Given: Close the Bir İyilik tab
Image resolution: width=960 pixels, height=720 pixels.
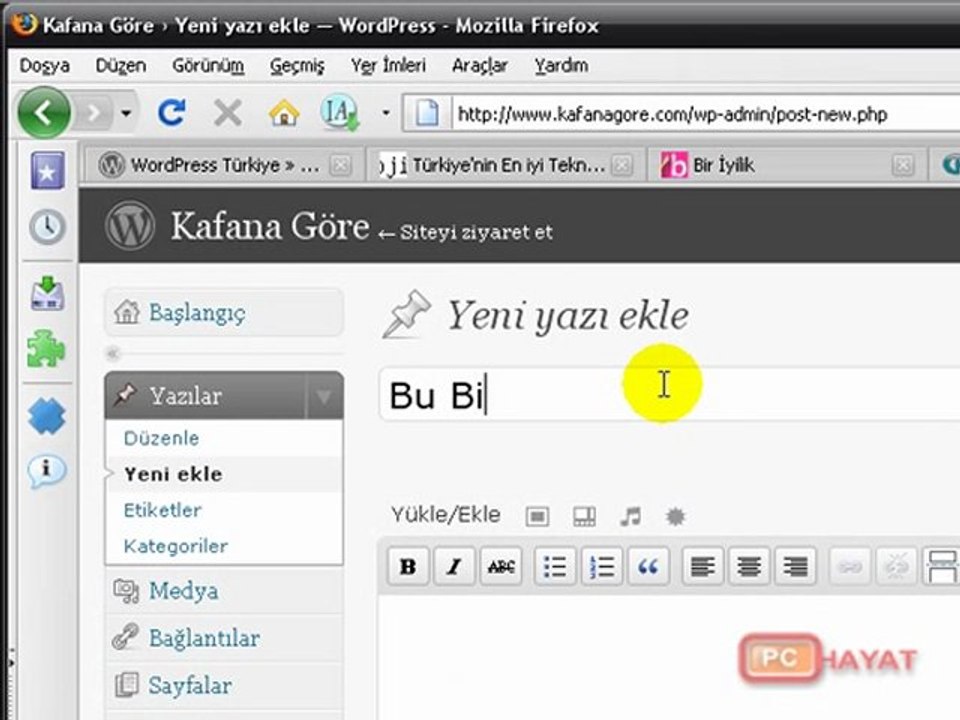Looking at the screenshot, I should point(903,165).
